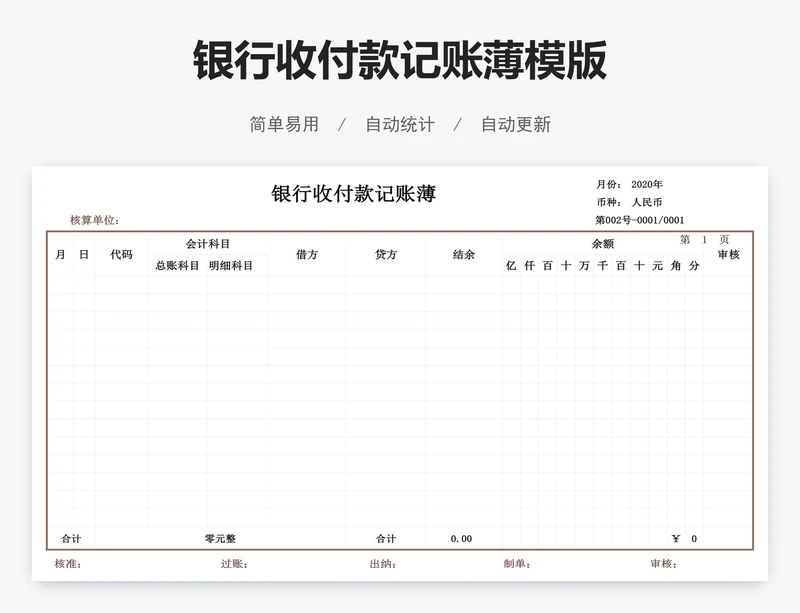Select the 月份: label
Screen dimensions: 800x613
point(609,184)
